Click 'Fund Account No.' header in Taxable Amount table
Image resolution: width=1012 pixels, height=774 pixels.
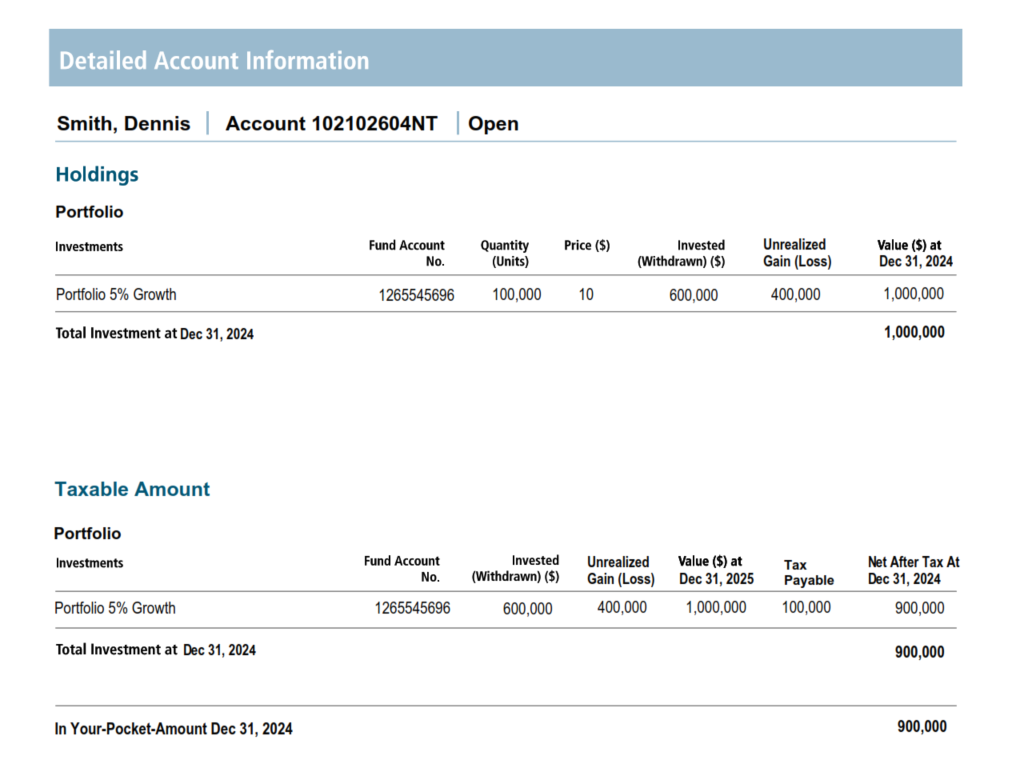[x=401, y=569]
